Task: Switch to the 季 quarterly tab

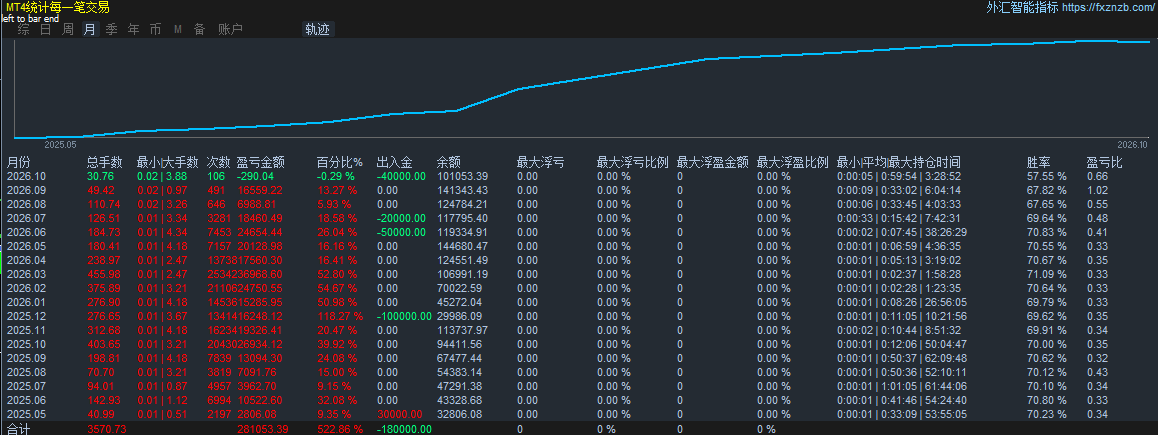Action: (112, 30)
